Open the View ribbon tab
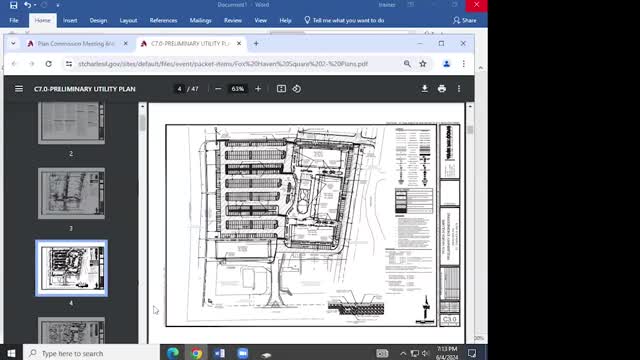Screen dimensions: 640x360 pos(260,20)
